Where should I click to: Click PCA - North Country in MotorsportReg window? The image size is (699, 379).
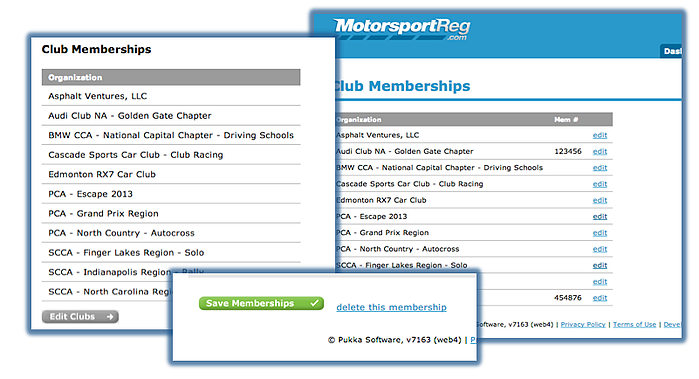[x=397, y=249]
